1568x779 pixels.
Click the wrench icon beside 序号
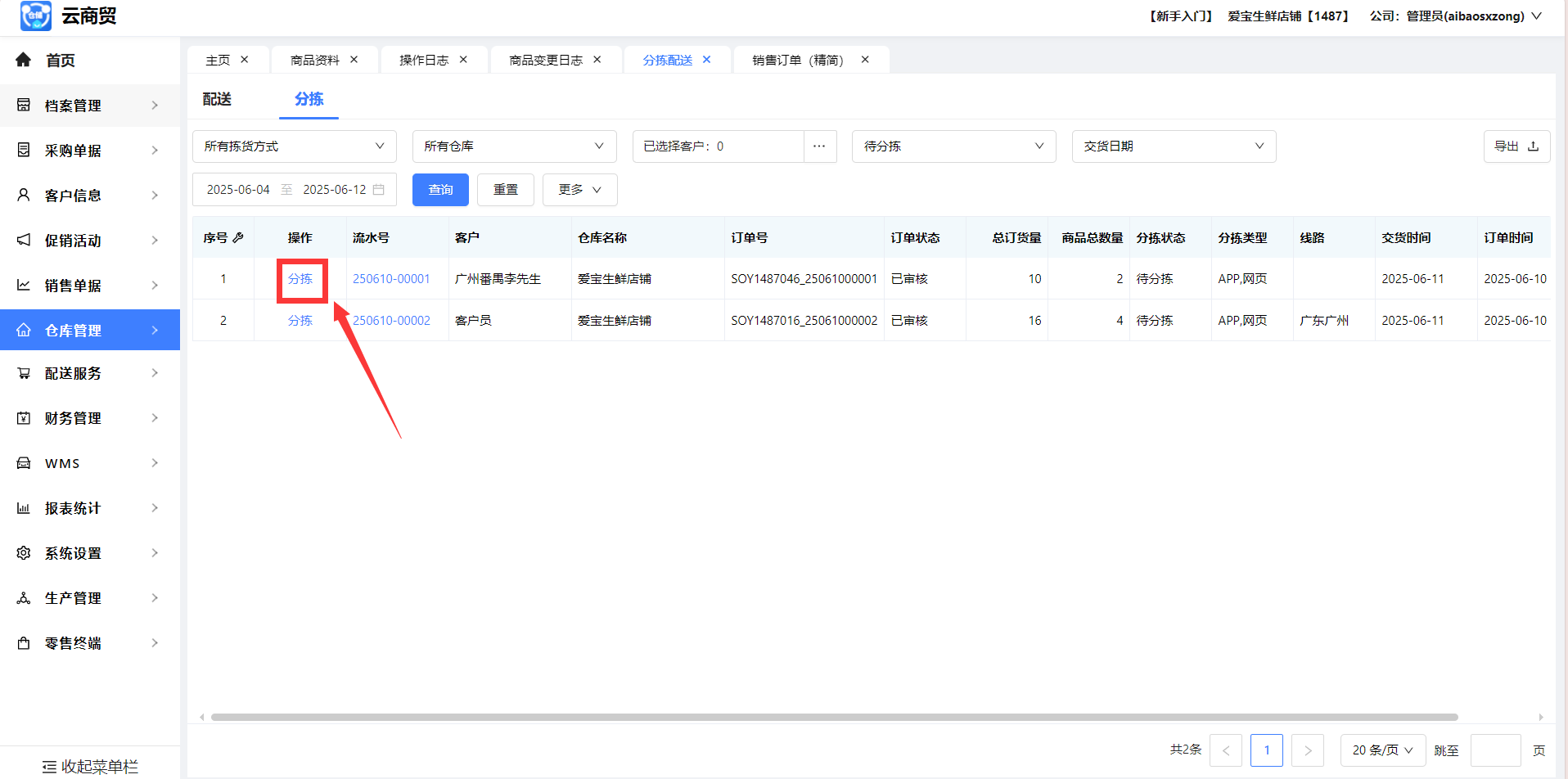point(238,237)
